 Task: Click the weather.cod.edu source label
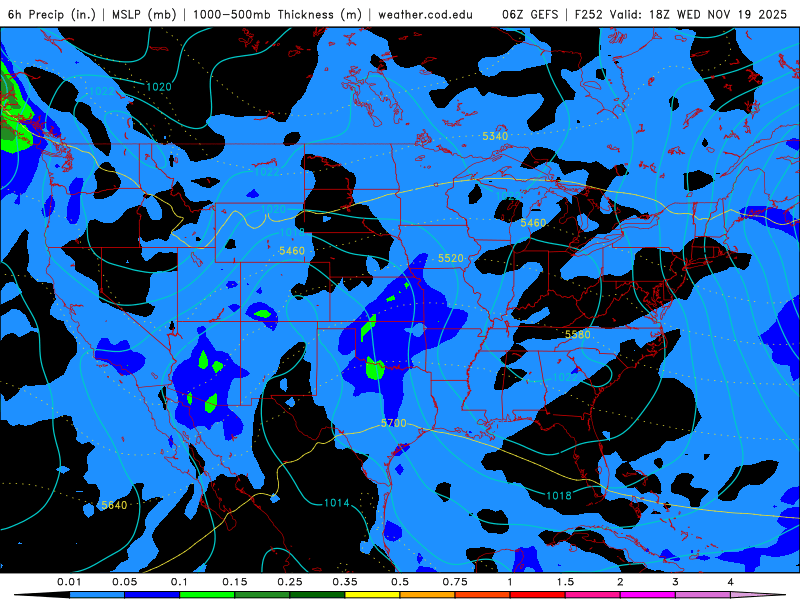425,14
